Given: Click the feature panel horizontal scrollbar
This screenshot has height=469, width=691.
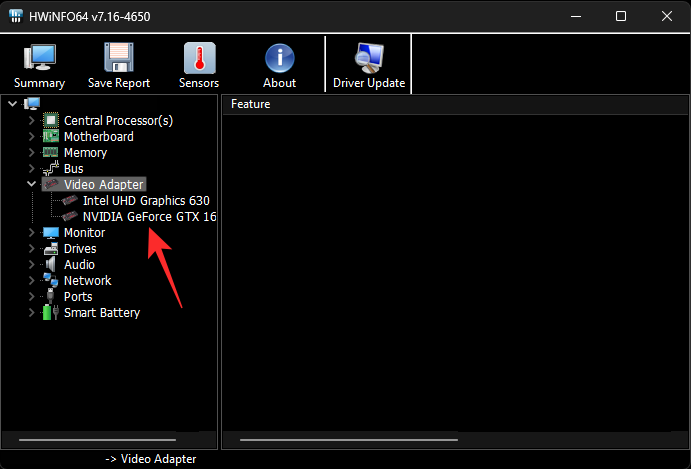Looking at the screenshot, I should click(349, 439).
